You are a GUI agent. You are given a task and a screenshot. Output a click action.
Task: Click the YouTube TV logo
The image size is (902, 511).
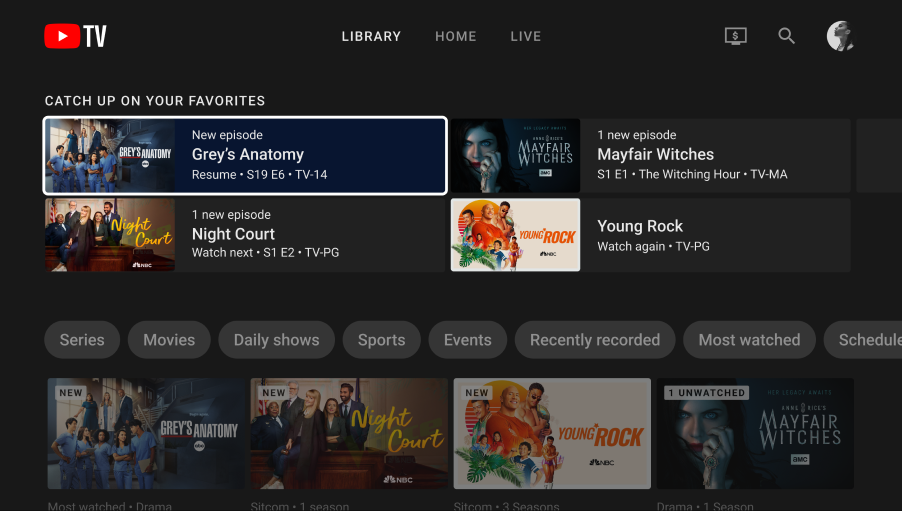click(x=75, y=36)
